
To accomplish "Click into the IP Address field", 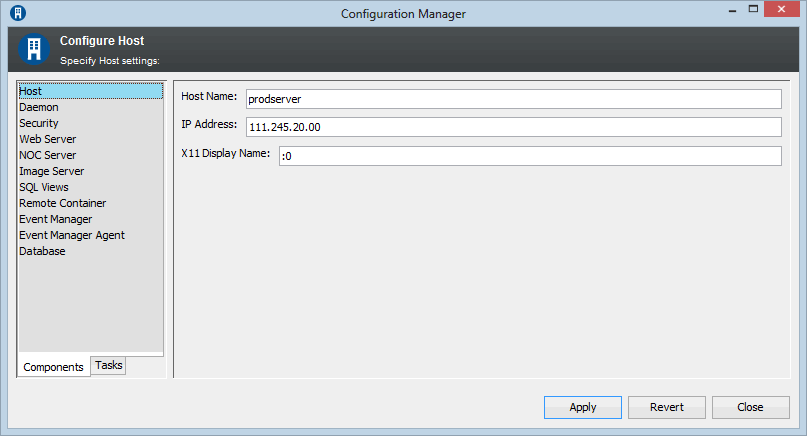I will (x=514, y=127).
